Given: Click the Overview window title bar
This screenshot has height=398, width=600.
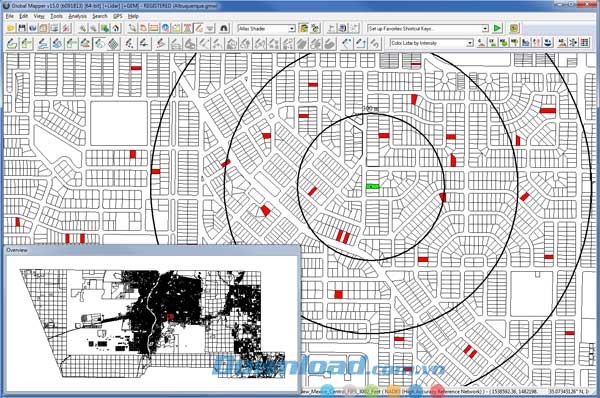Looking at the screenshot, I should point(152,250).
